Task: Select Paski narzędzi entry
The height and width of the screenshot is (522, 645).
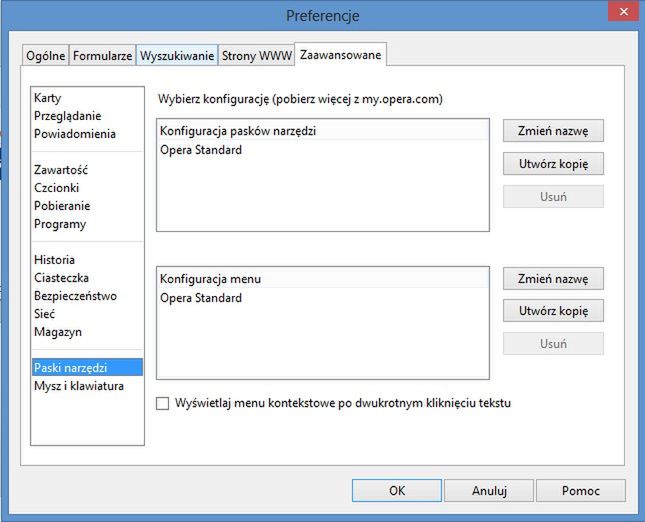Action: point(87,367)
